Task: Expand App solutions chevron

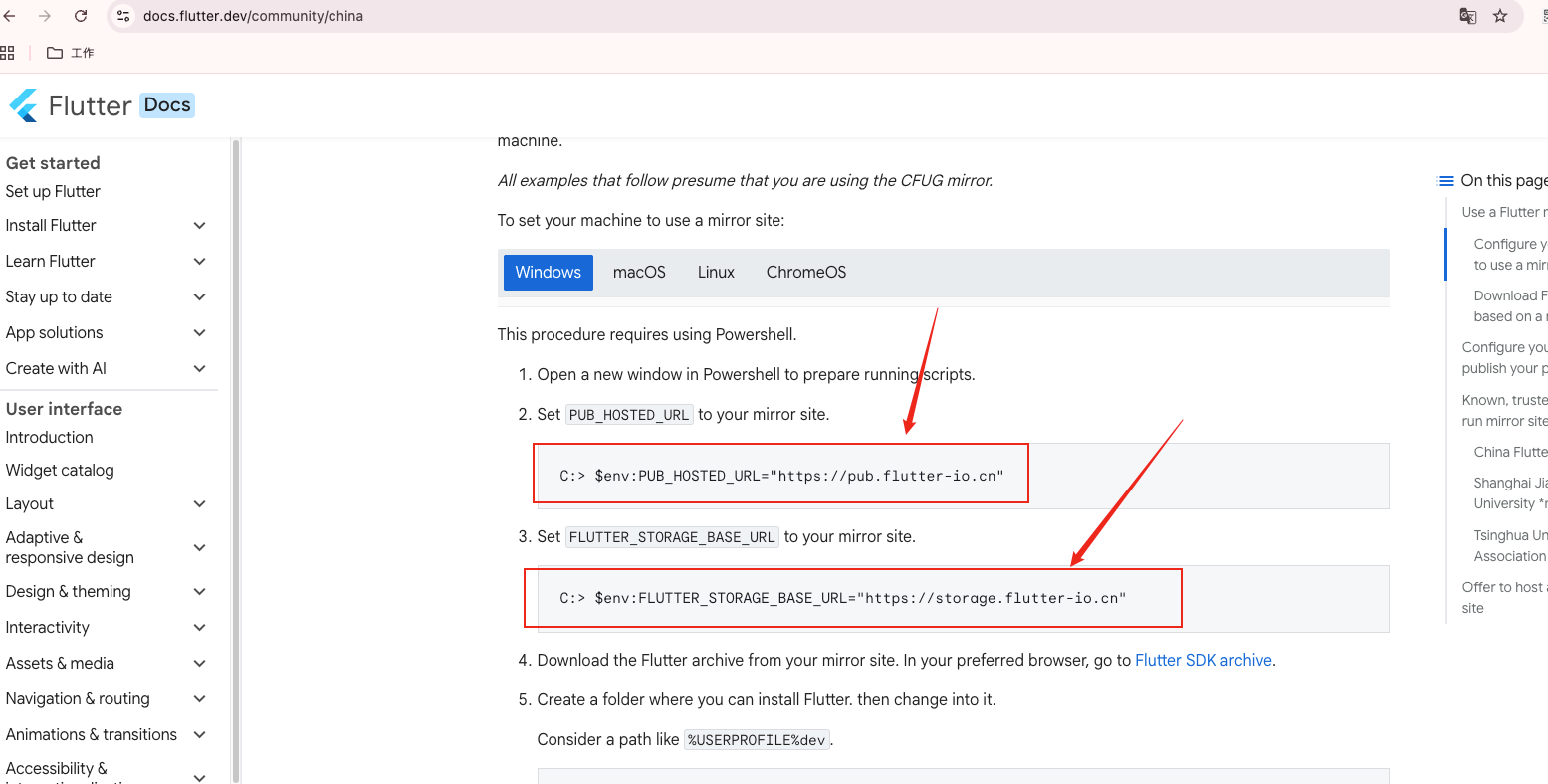Action: 199,333
